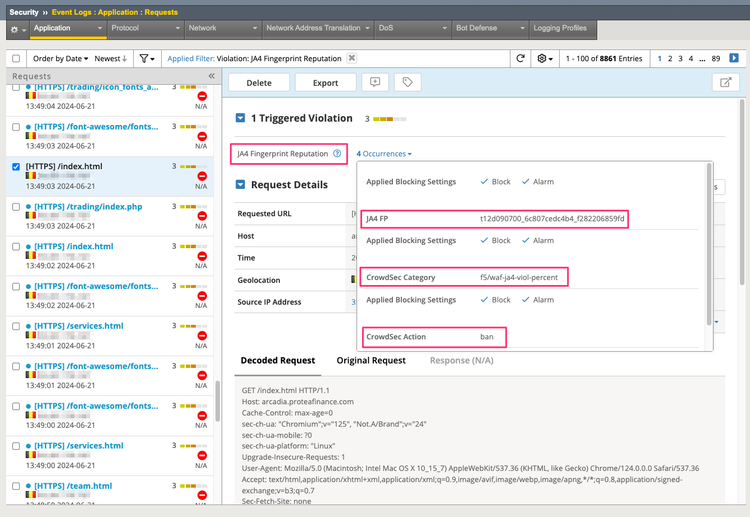
Task: Collapse the 1 Triggered Violation section
Action: tap(240, 119)
